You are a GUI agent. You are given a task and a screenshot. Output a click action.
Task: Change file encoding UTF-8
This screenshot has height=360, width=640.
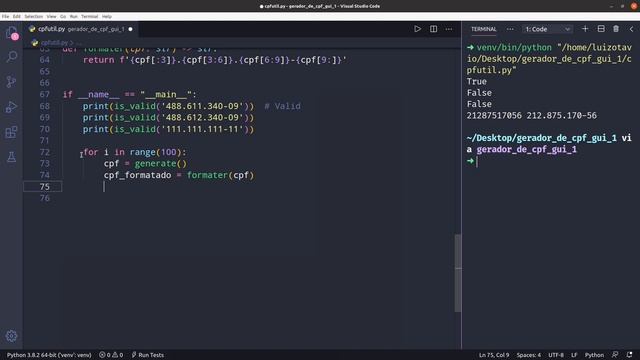pyautogui.click(x=556, y=355)
